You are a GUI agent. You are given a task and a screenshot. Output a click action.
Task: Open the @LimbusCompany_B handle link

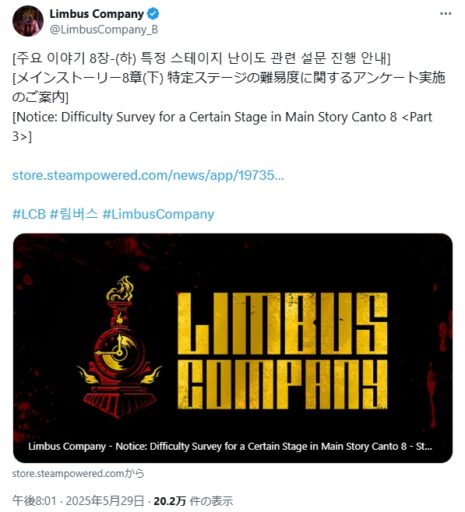coord(104,30)
